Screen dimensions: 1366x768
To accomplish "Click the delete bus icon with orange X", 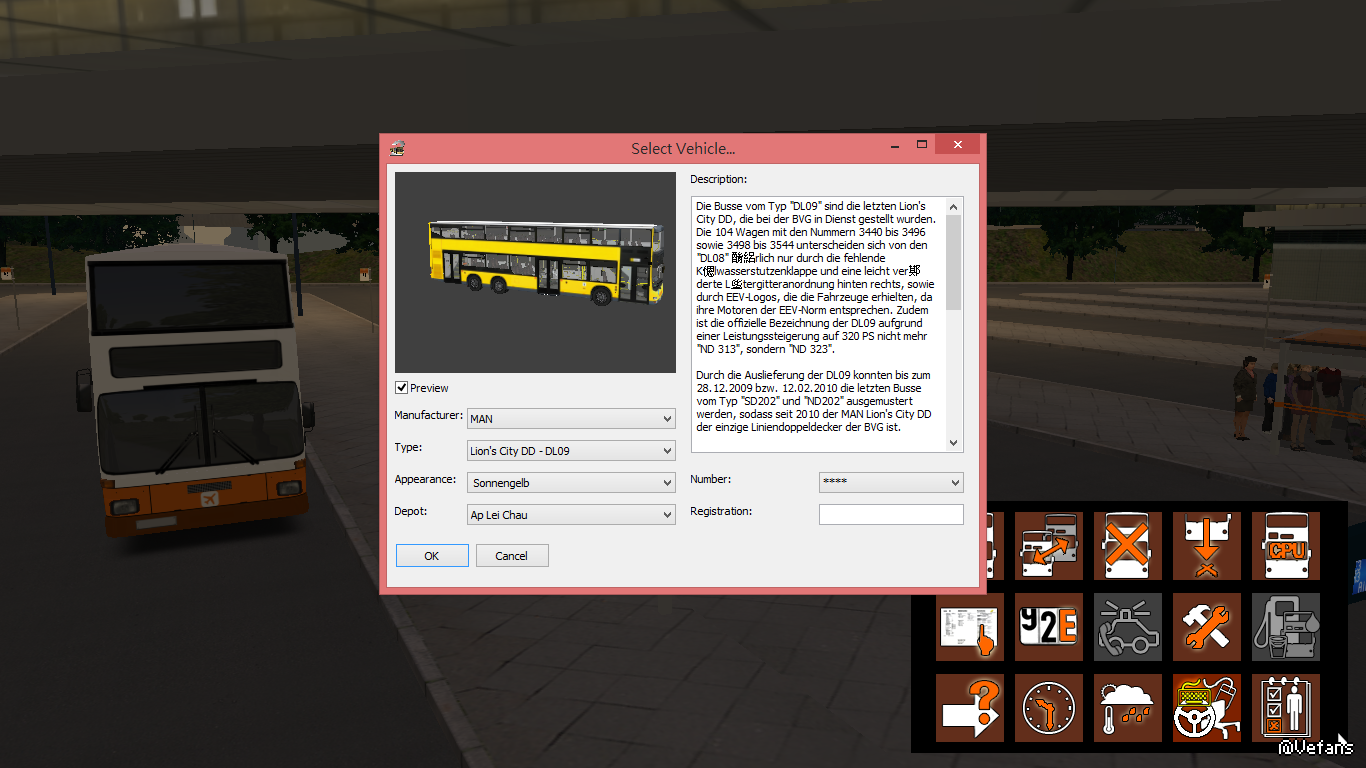I will click(x=1128, y=546).
